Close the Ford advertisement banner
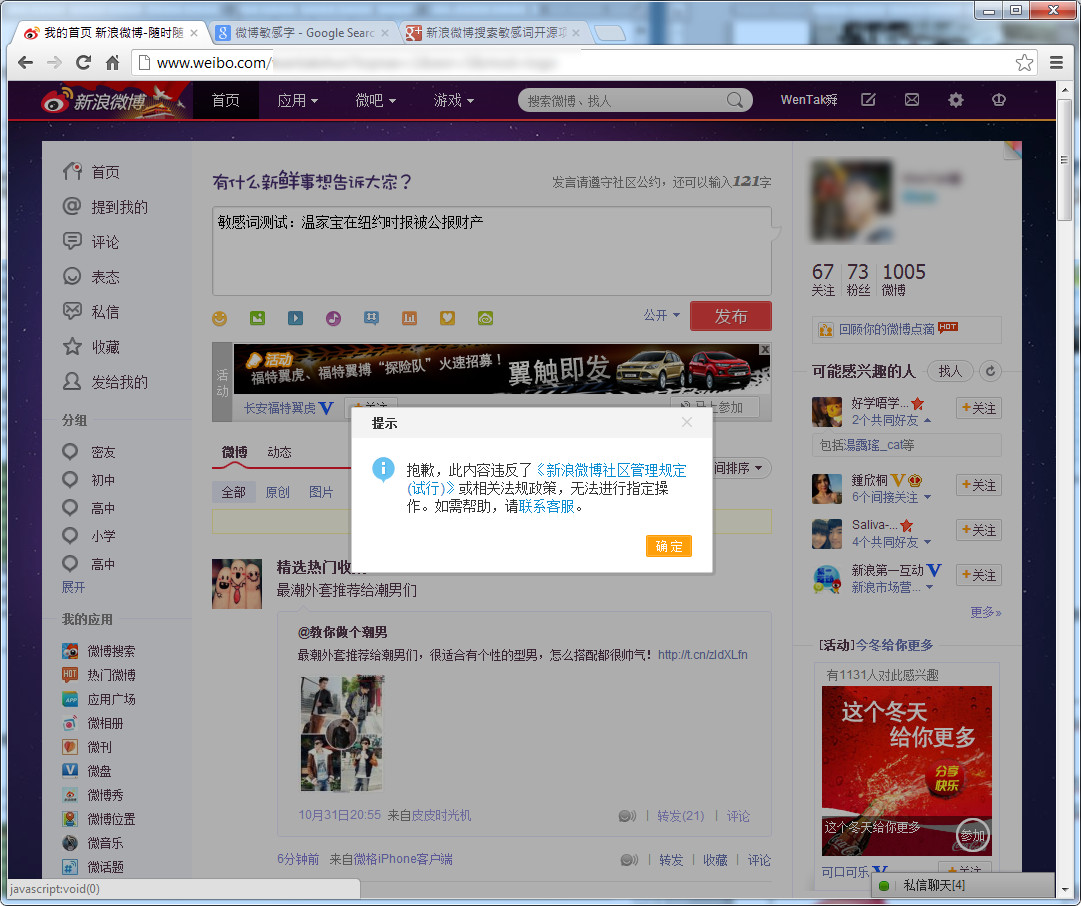Image resolution: width=1081 pixels, height=906 pixels. pyautogui.click(x=765, y=350)
